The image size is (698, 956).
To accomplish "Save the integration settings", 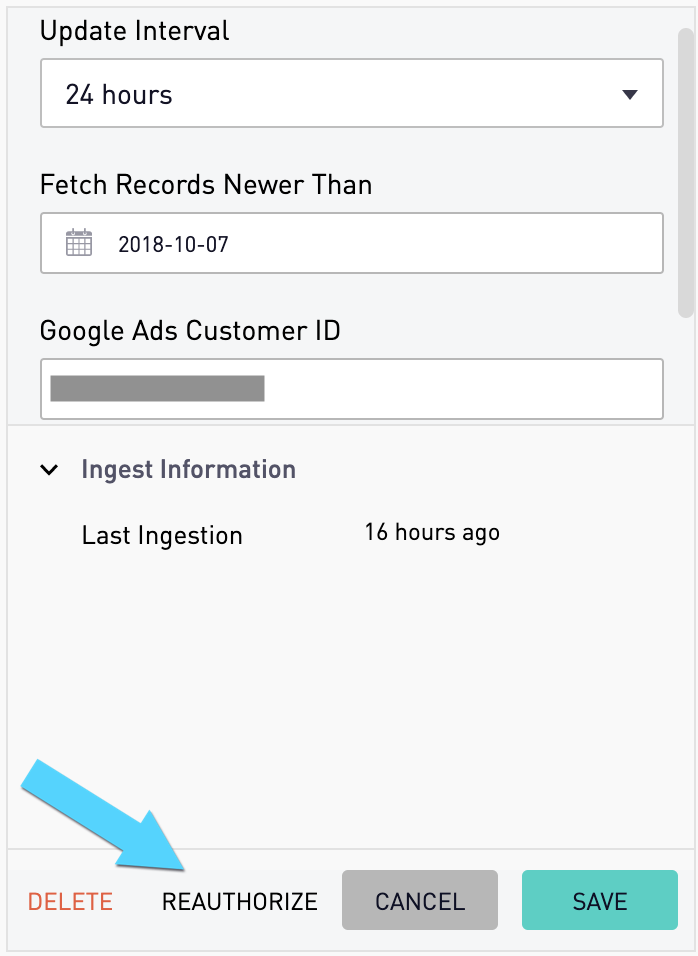I will [600, 901].
